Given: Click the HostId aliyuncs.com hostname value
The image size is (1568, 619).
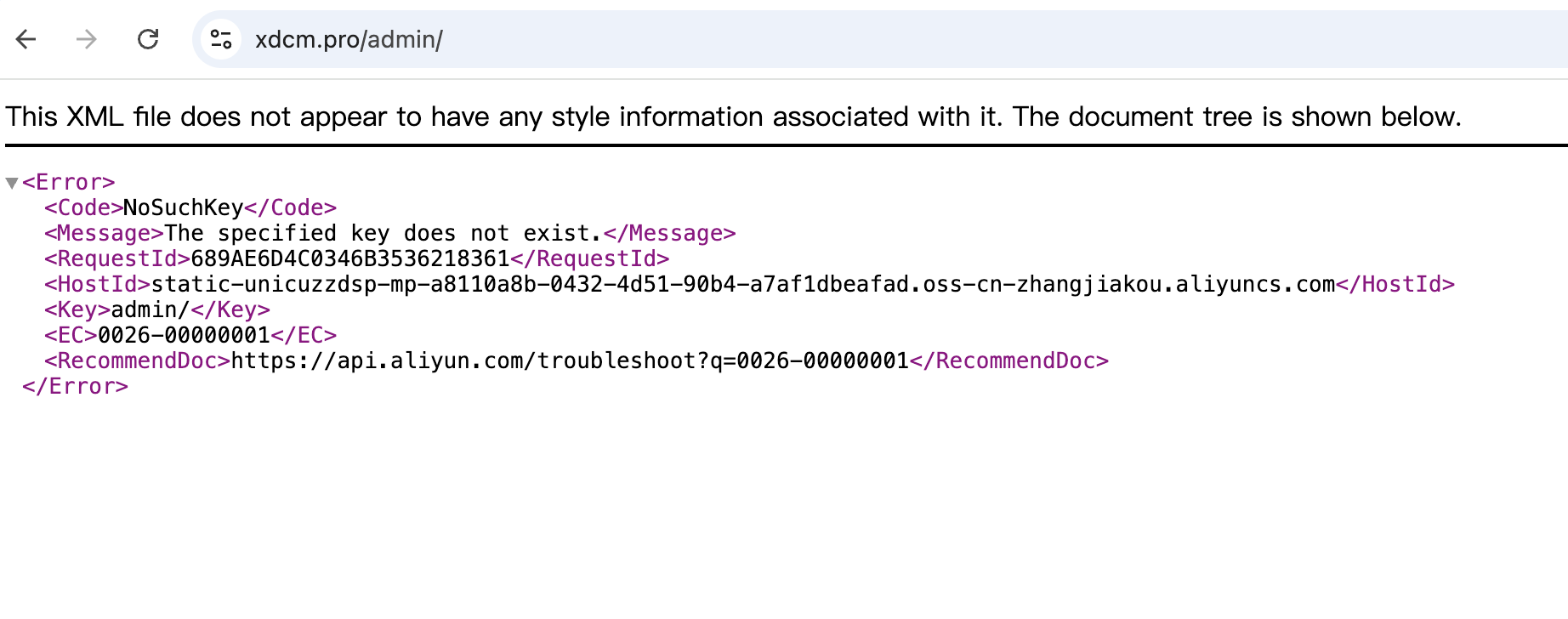Looking at the screenshot, I should 742,285.
